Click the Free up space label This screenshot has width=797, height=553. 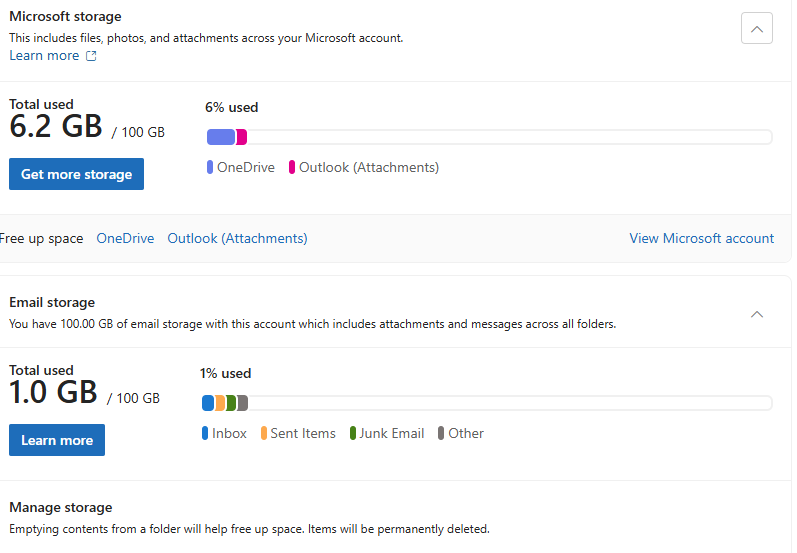point(41,238)
